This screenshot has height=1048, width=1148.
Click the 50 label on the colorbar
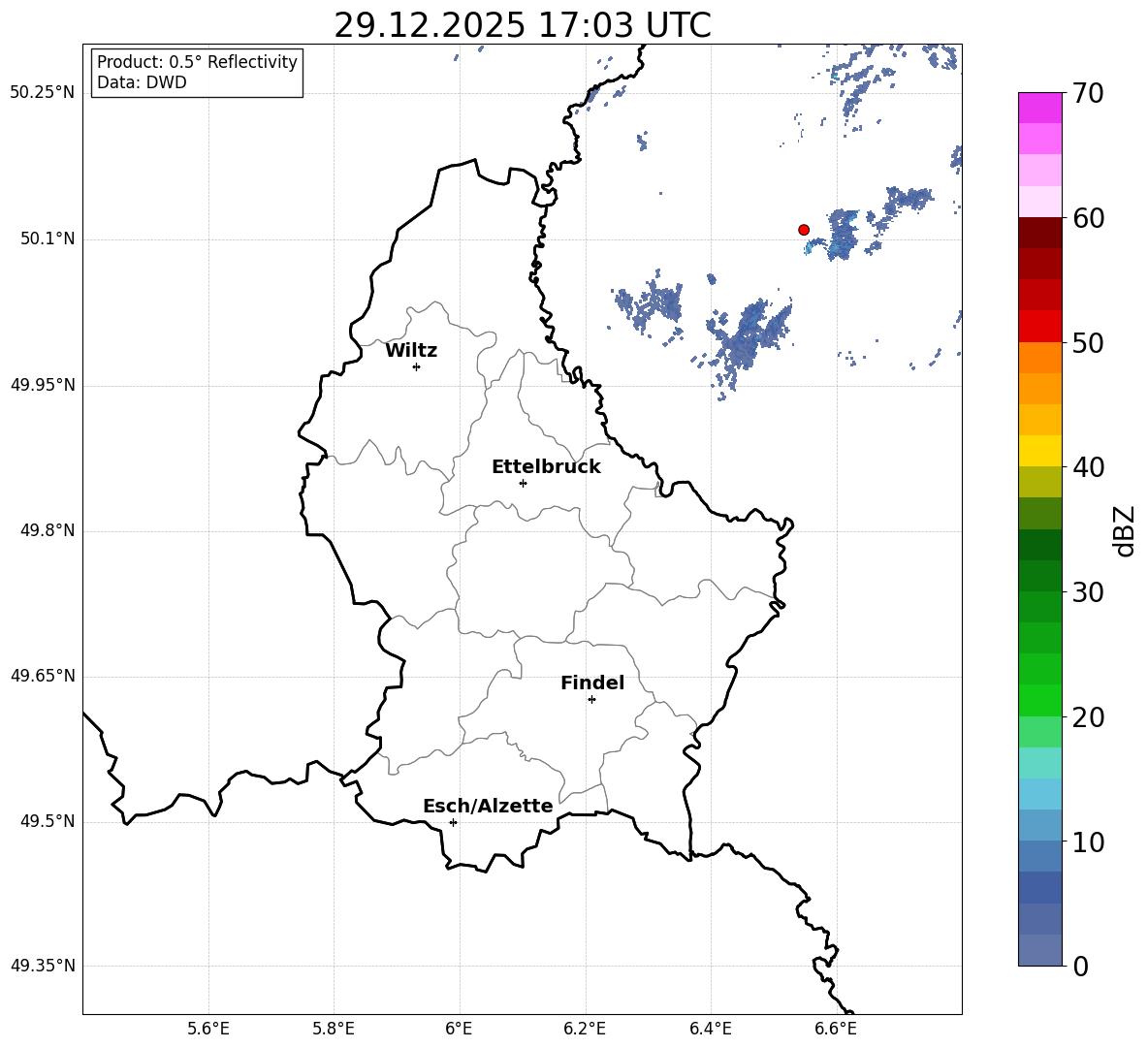(x=1088, y=343)
